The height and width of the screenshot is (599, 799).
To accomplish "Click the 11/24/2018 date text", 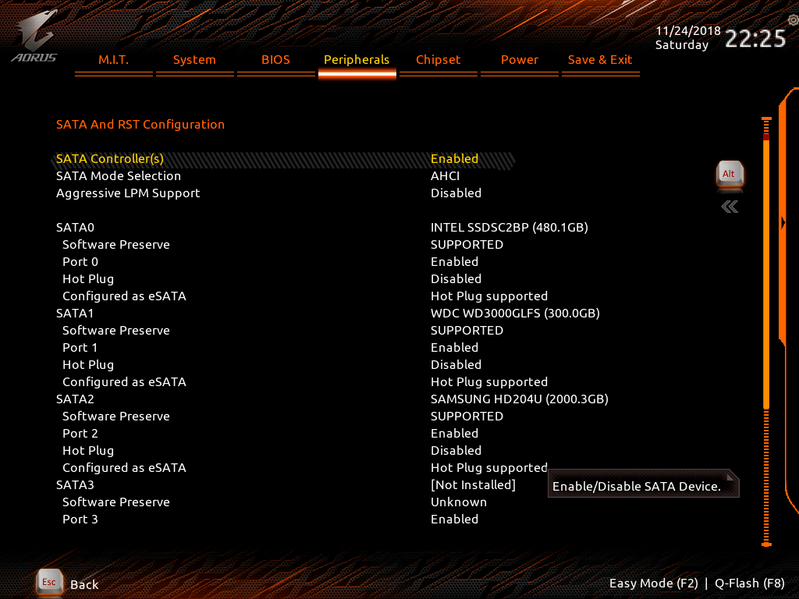I will pos(688,31).
